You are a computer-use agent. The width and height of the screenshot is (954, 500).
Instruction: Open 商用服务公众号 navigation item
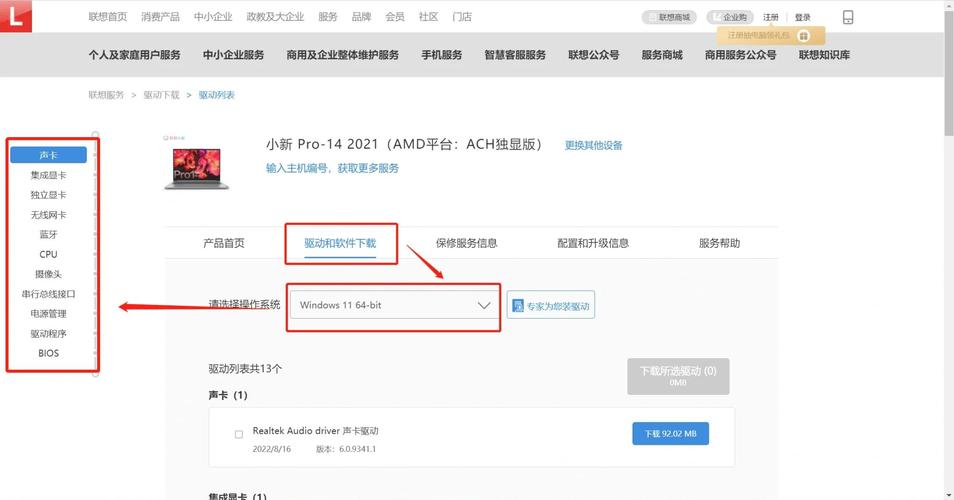point(740,55)
